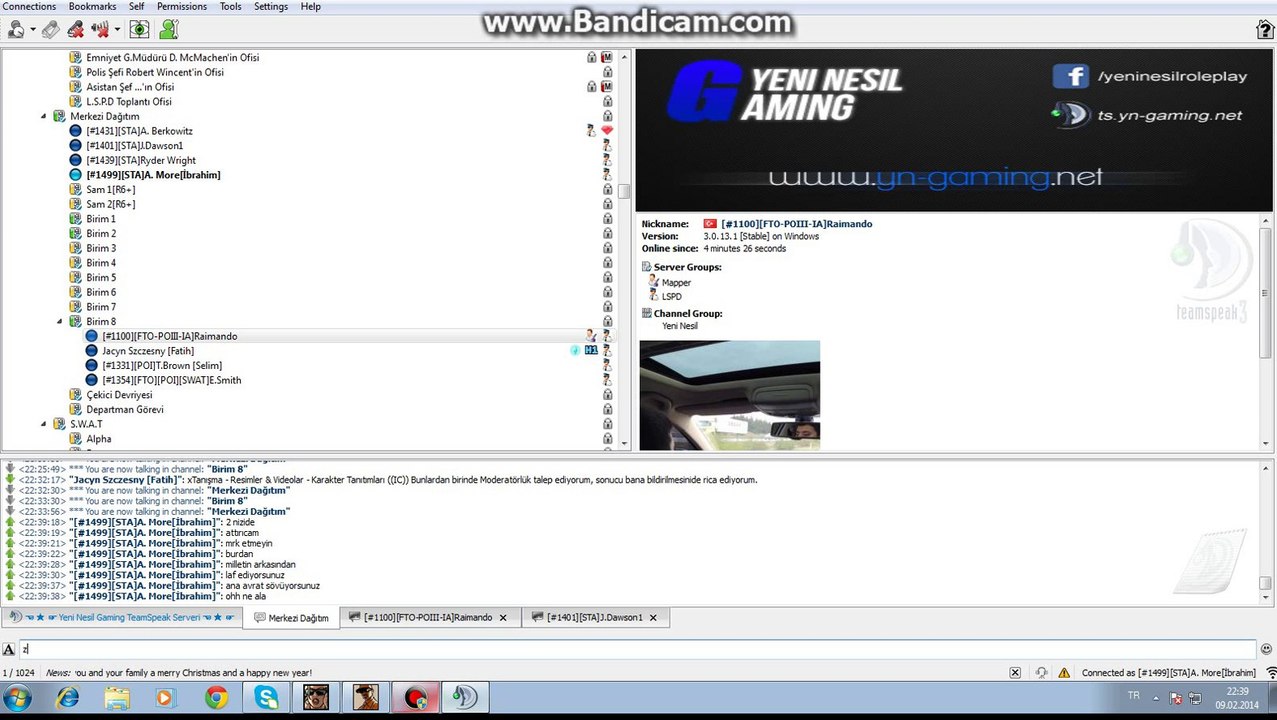Select user [#1431][STA]A. Berkowitz
This screenshot has height=720, width=1277.
tap(139, 131)
